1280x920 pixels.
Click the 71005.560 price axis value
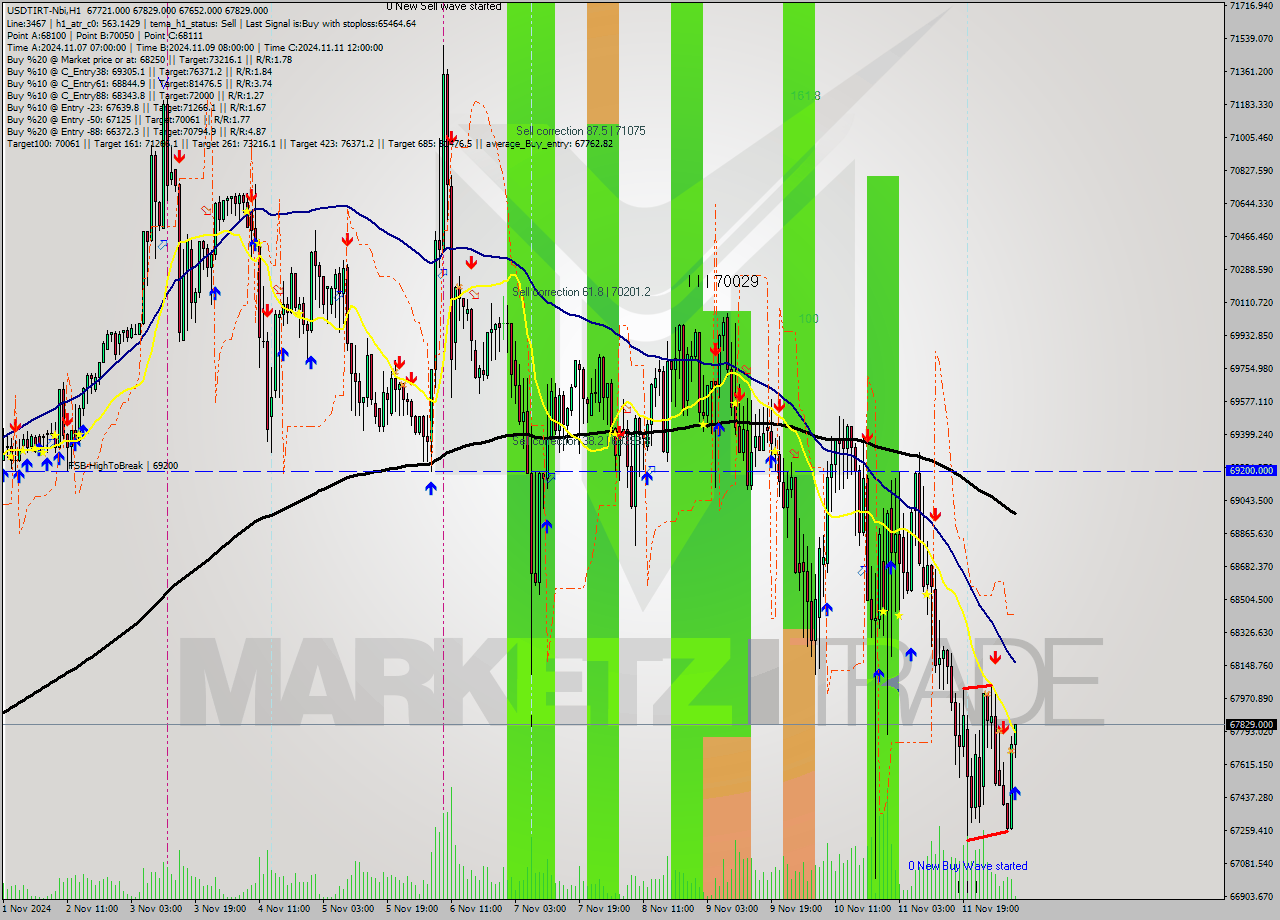[x=1251, y=138]
